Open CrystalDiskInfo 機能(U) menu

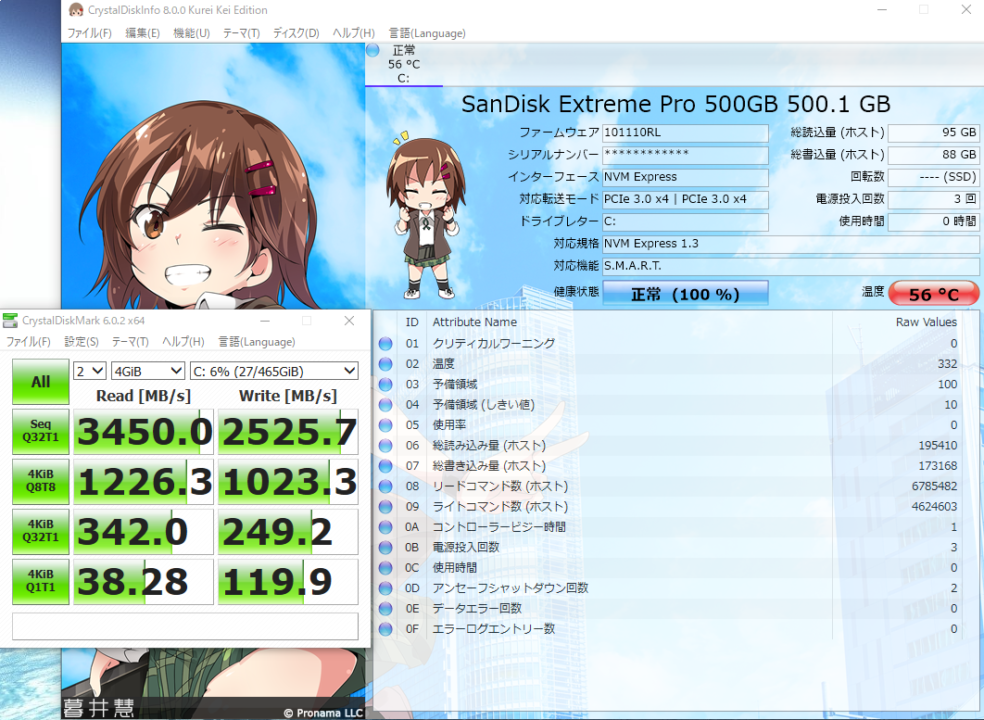point(191,33)
